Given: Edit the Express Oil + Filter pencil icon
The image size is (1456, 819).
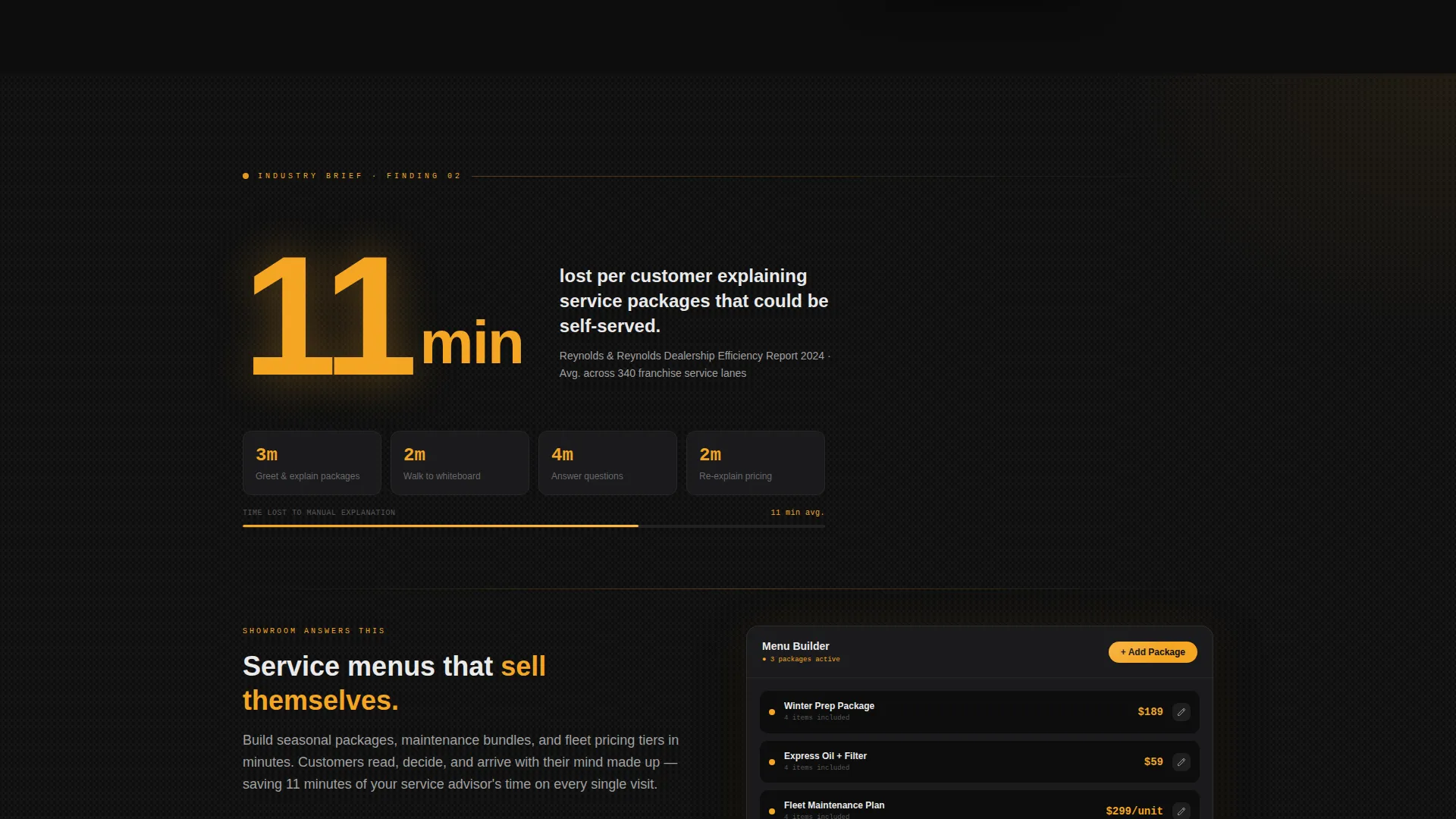Looking at the screenshot, I should coord(1181,762).
